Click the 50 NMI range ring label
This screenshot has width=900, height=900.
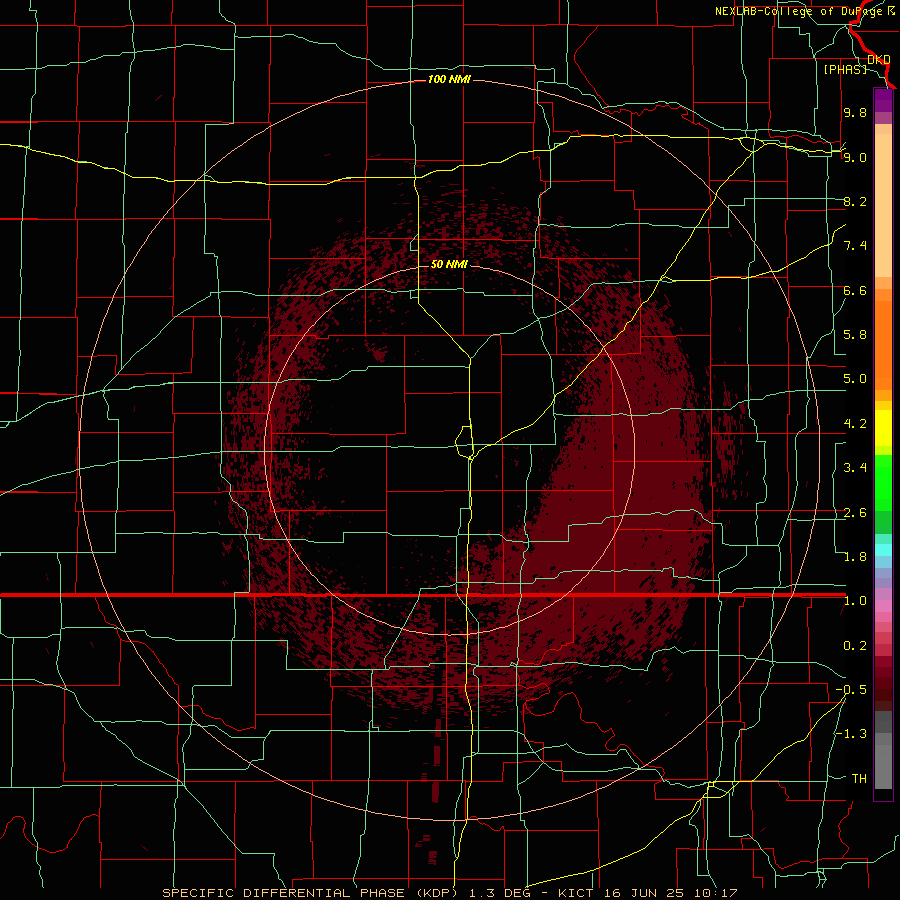(x=449, y=265)
